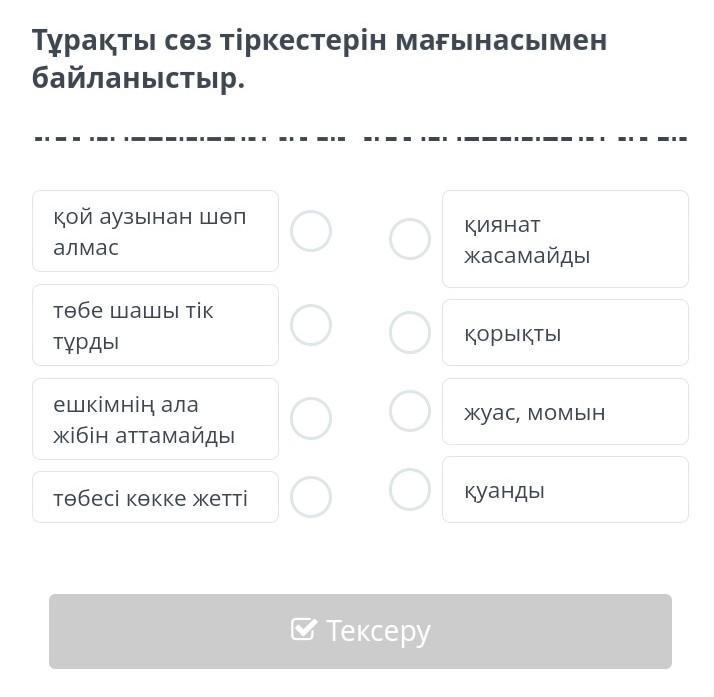Click the dashed divider line under heading

pyautogui.click(x=360, y=136)
